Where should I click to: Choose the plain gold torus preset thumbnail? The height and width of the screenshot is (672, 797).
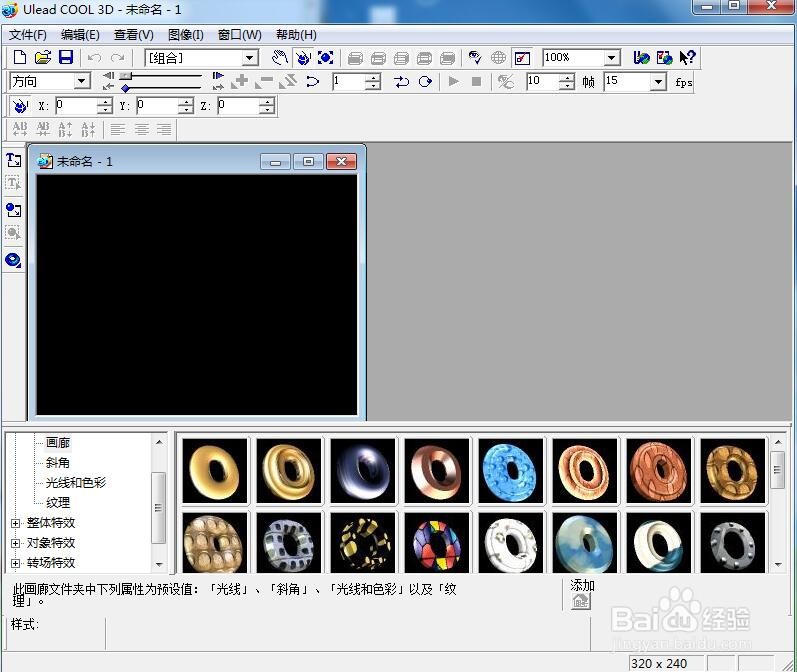pos(214,471)
